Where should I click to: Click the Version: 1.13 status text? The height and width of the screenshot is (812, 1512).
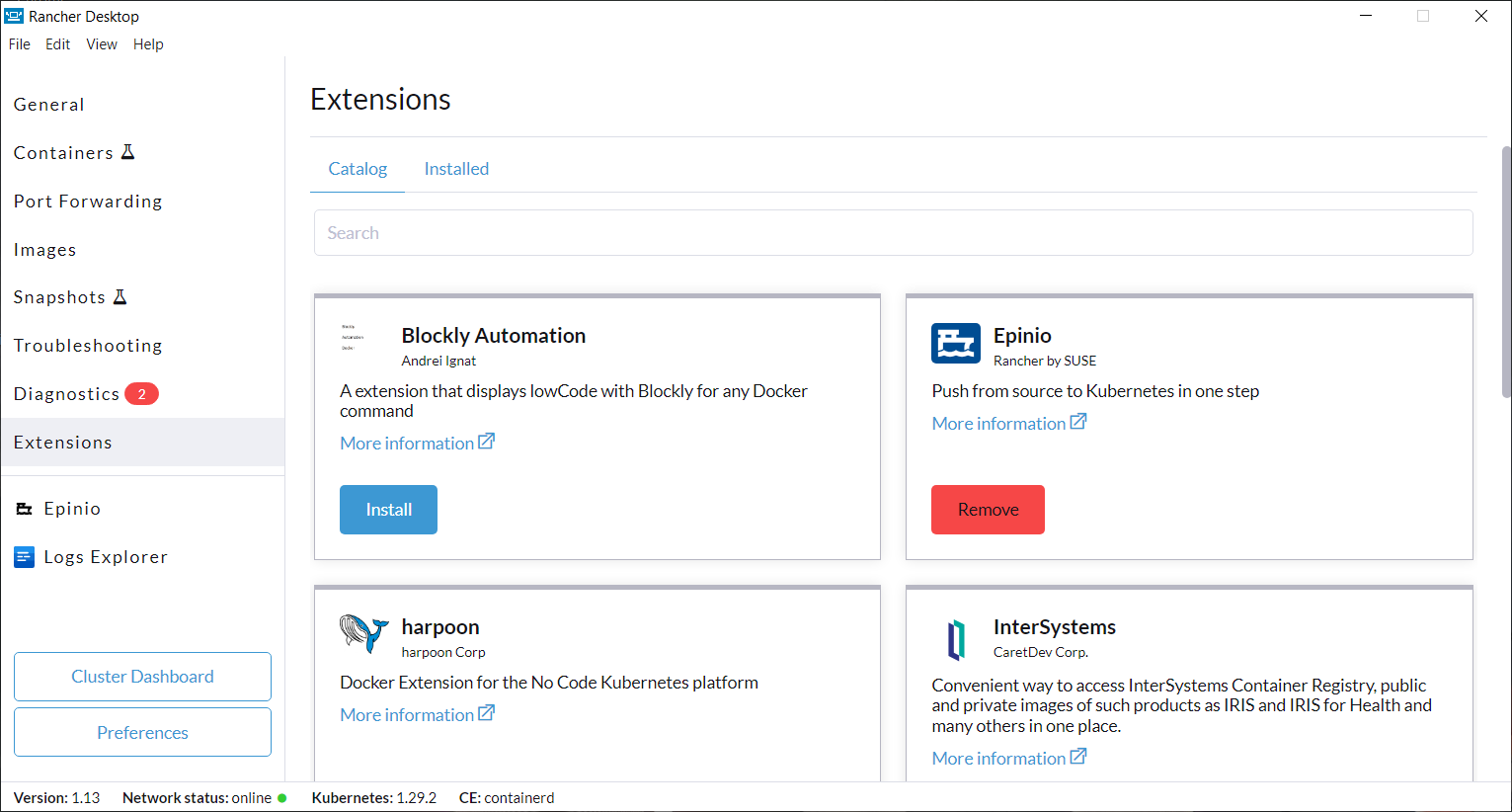[56, 798]
